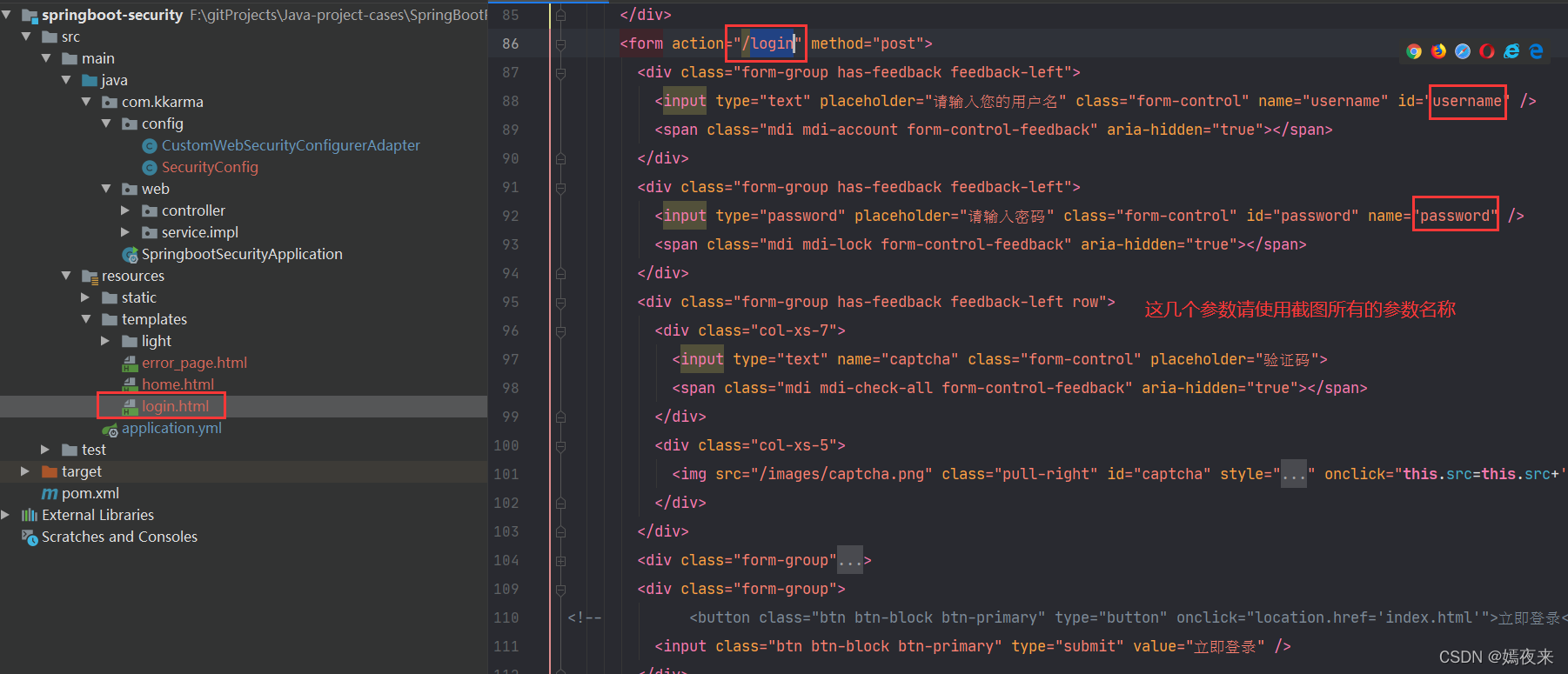Click line number 88 in gutter

510,101
